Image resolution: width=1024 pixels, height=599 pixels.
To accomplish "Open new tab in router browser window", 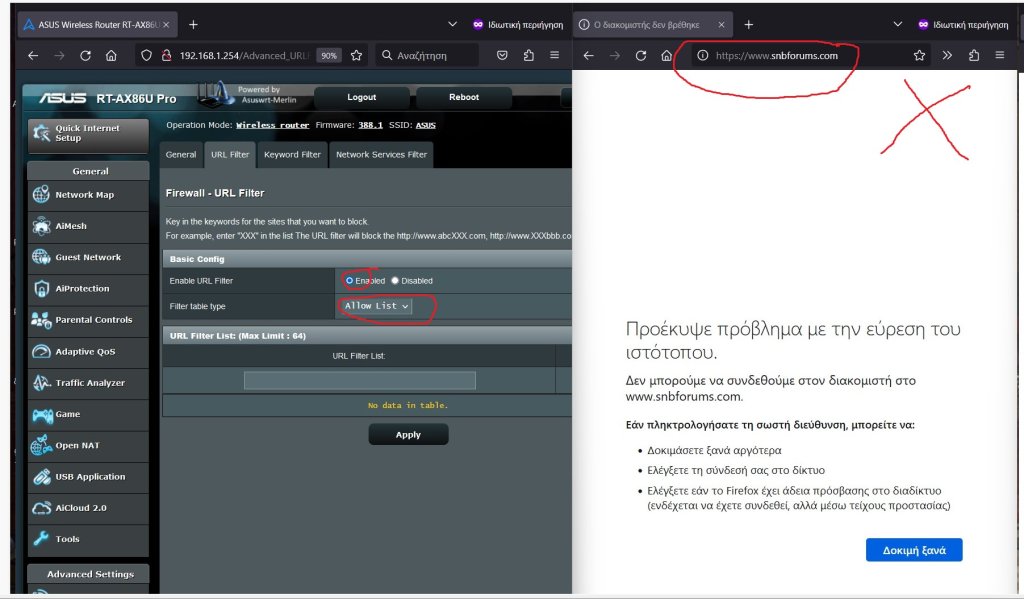I will (x=193, y=24).
